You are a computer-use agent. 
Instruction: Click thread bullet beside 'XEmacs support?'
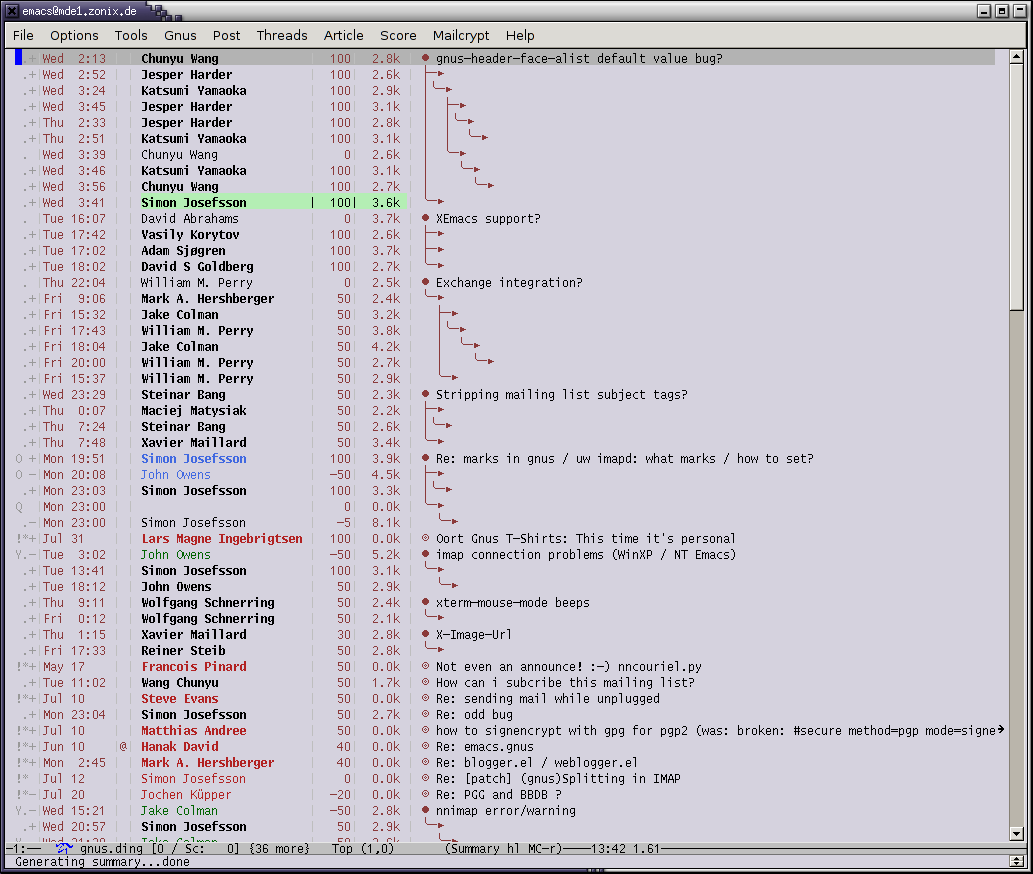(x=426, y=218)
